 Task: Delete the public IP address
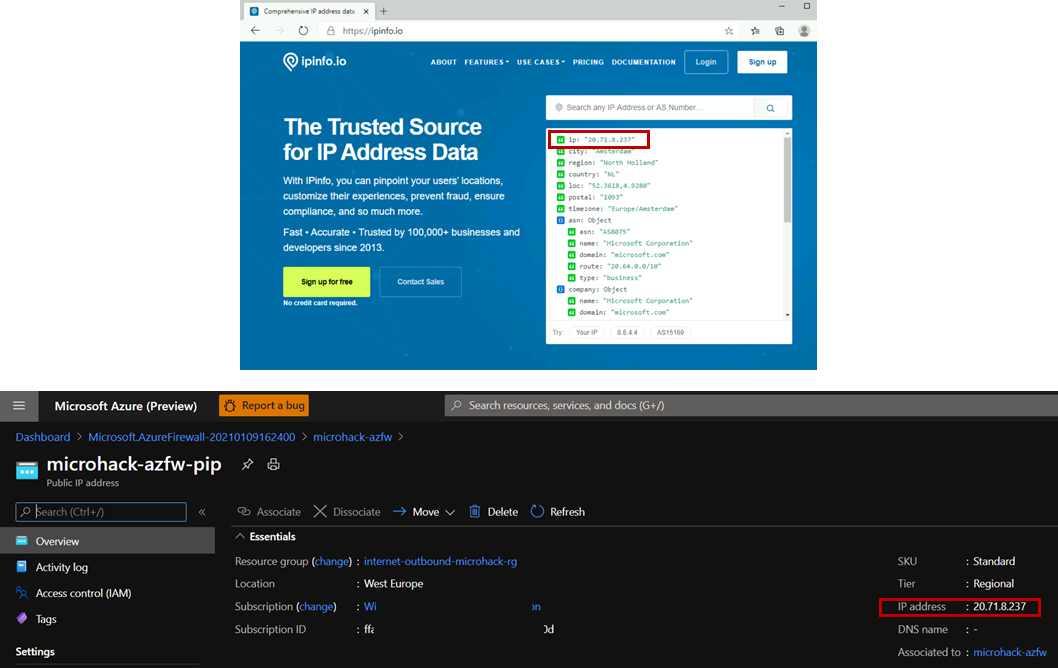[493, 511]
